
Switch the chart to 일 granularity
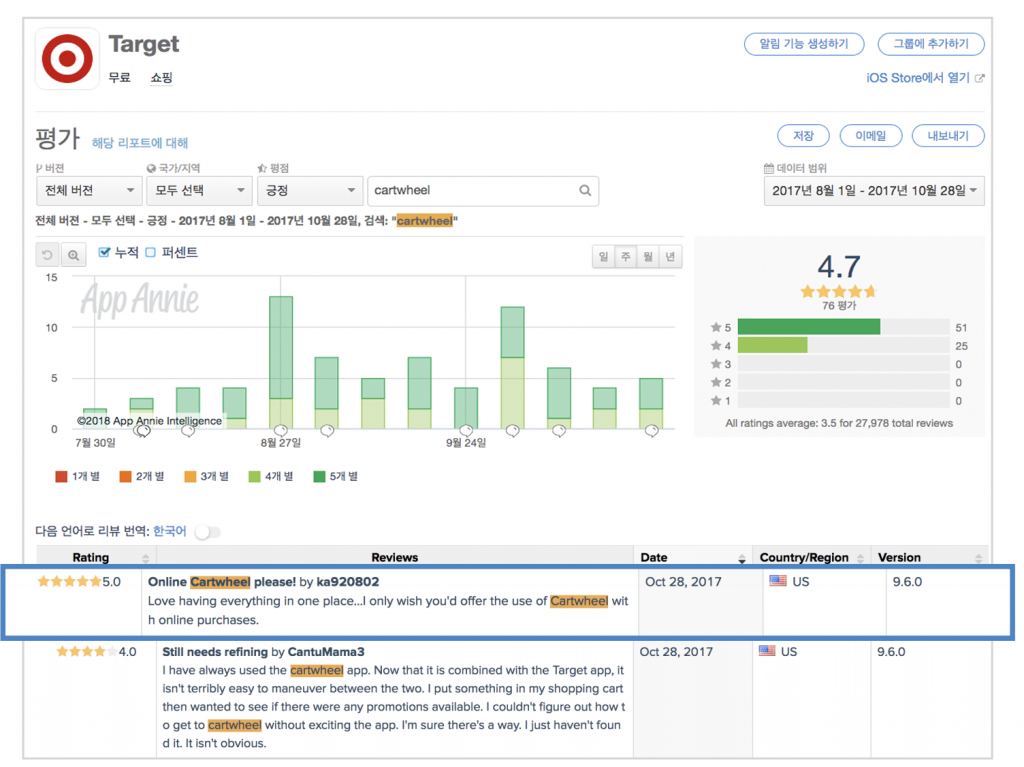[603, 257]
